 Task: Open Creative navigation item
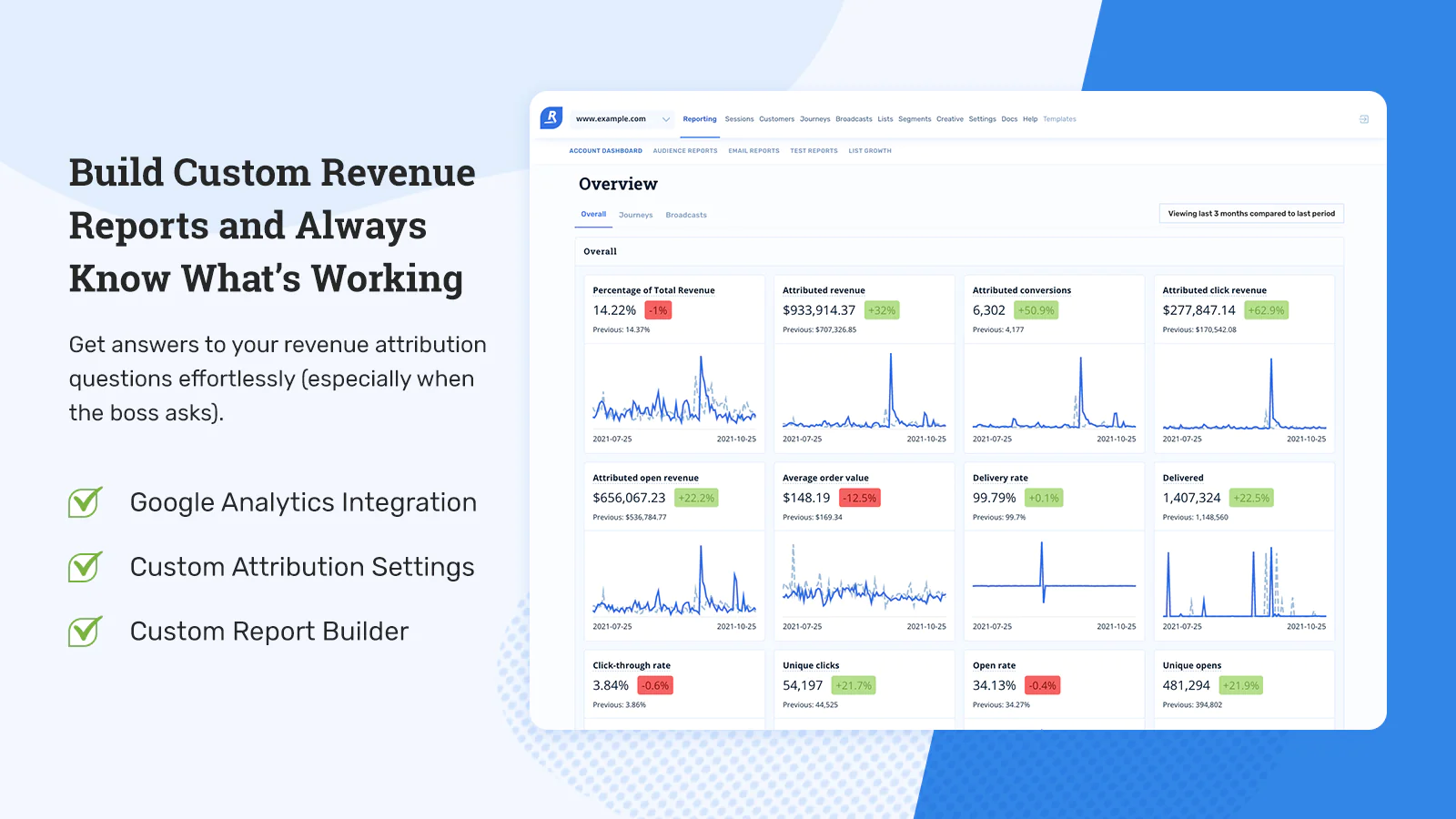tap(950, 119)
